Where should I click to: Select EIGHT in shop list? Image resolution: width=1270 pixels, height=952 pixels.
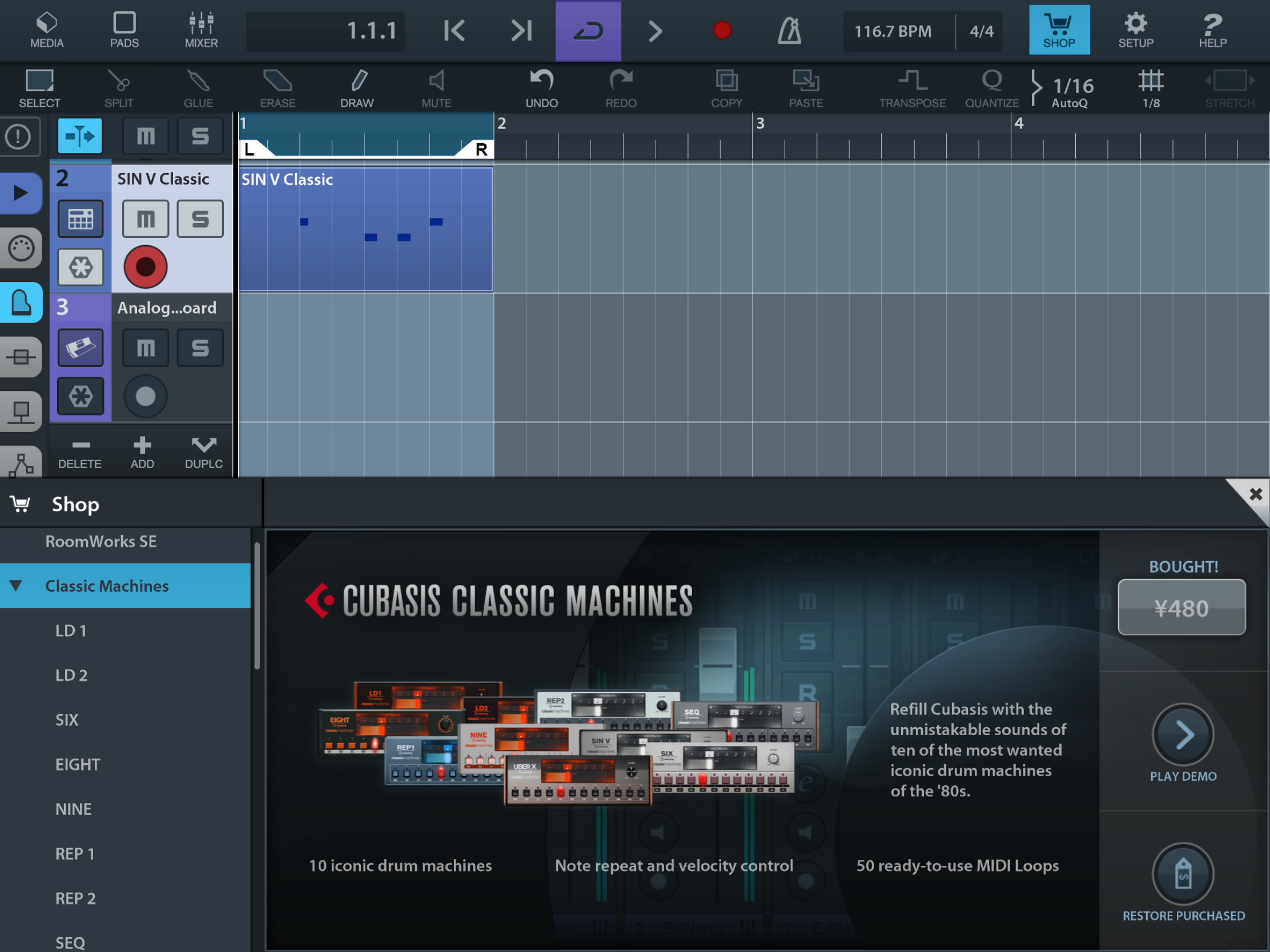click(125, 764)
